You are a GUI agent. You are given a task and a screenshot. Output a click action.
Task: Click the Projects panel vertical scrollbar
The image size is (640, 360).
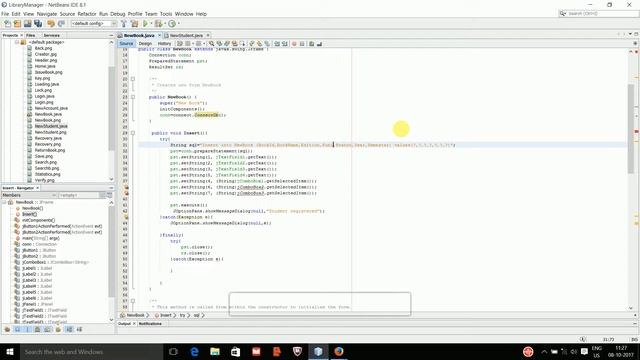tap(111, 110)
